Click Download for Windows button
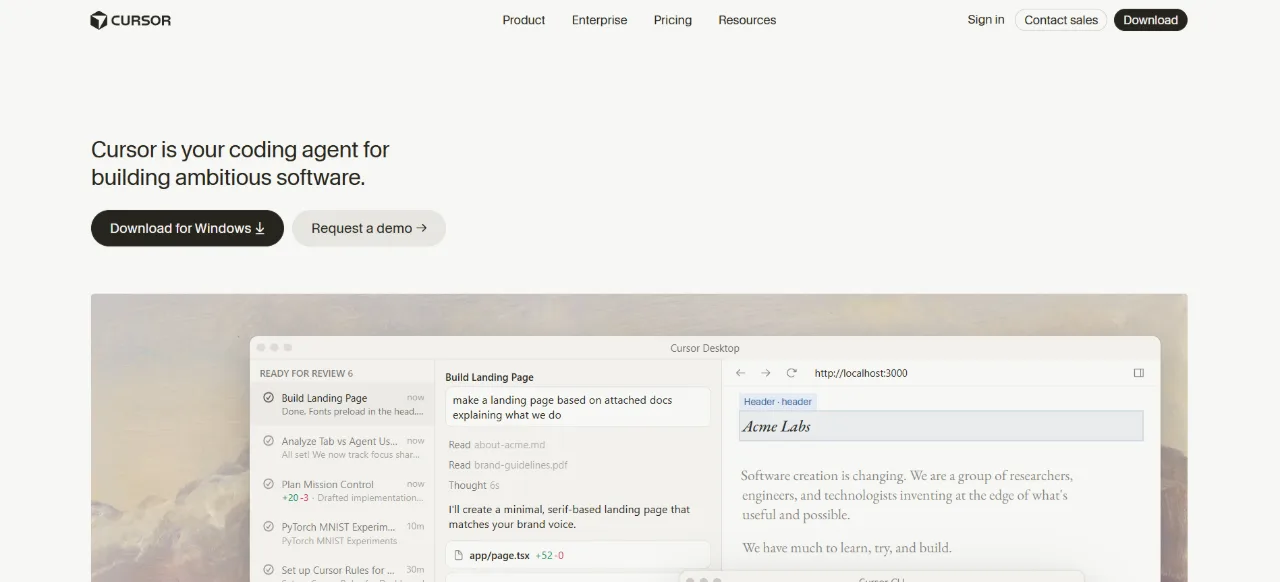The height and width of the screenshot is (582, 1280). click(187, 228)
